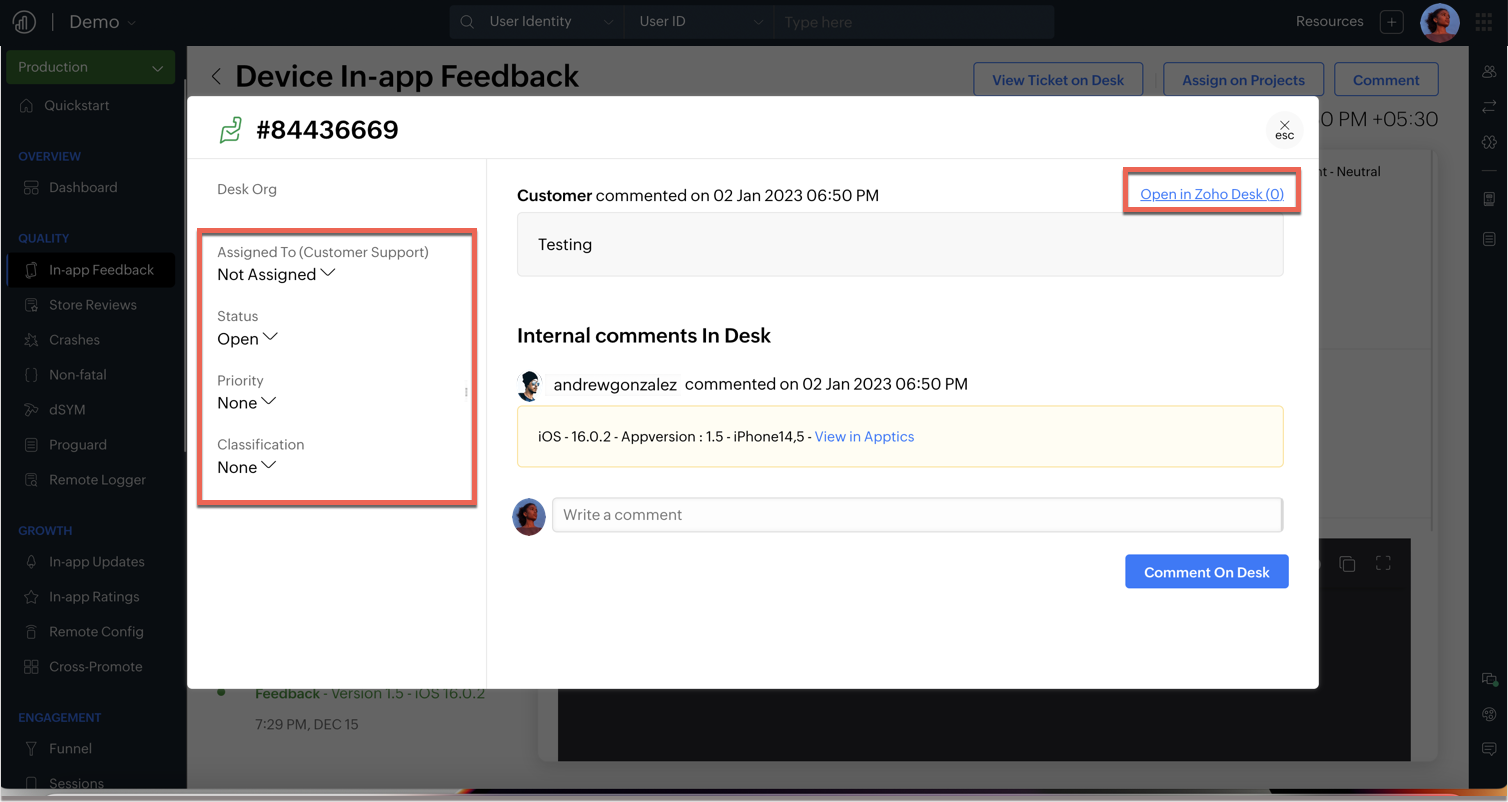Open the user profile avatar
The image size is (1508, 802).
coord(1439,22)
